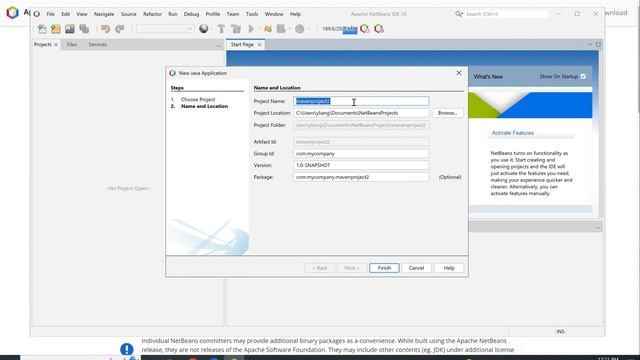The width and height of the screenshot is (640, 360).
Task: Open the project configuration combo box
Action: pyautogui.click(x=164, y=29)
